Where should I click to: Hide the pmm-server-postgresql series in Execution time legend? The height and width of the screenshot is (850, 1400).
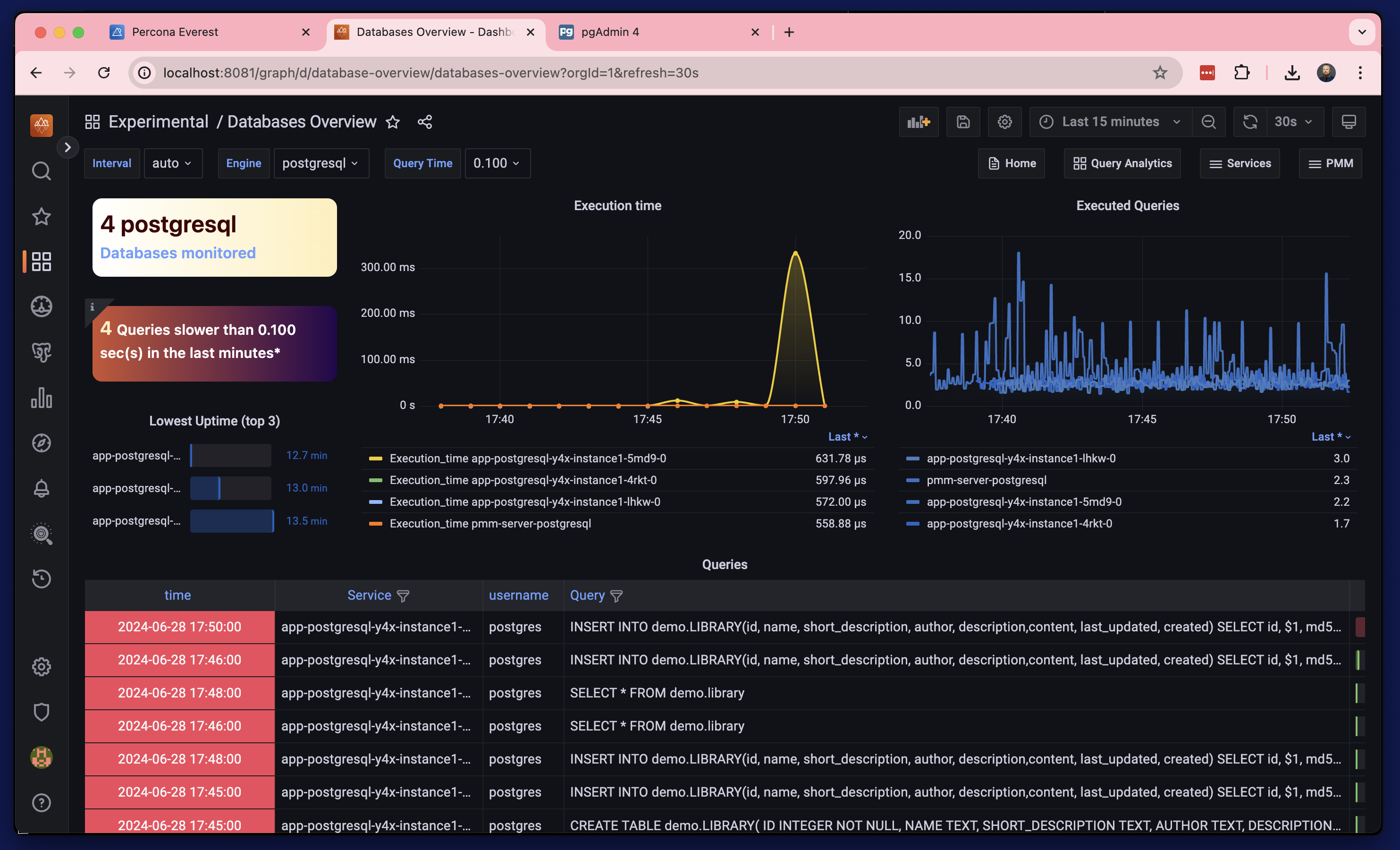pos(490,524)
